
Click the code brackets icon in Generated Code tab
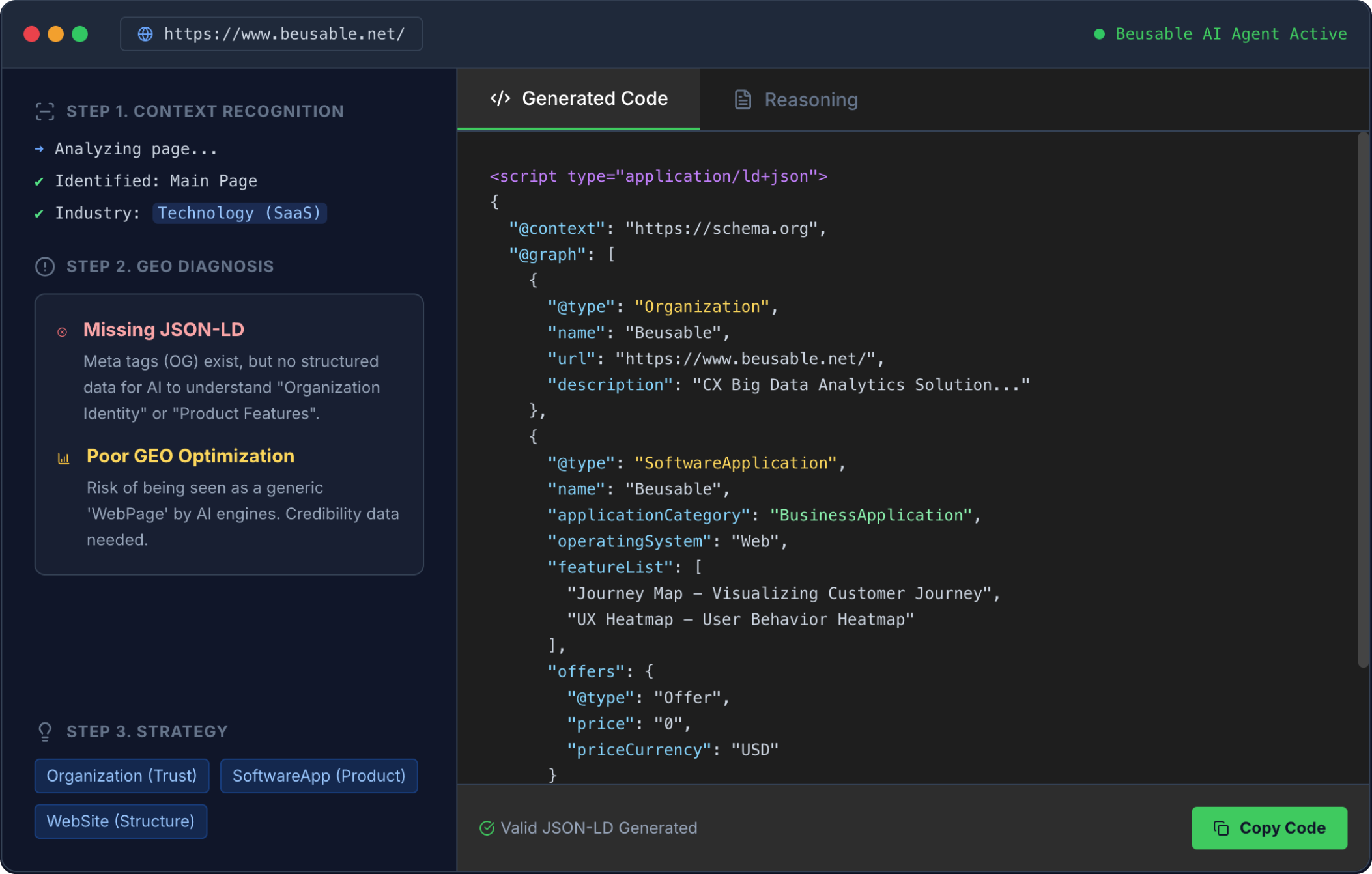pyautogui.click(x=500, y=98)
